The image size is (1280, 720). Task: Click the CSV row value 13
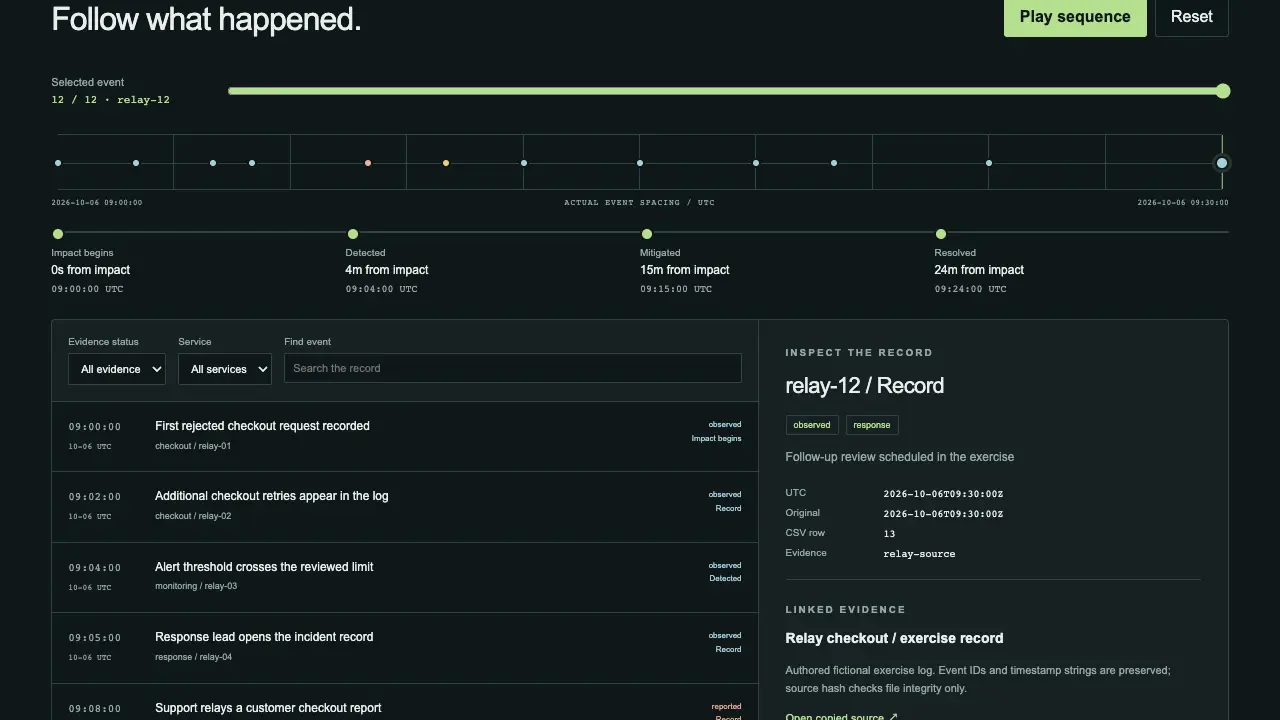coord(889,534)
